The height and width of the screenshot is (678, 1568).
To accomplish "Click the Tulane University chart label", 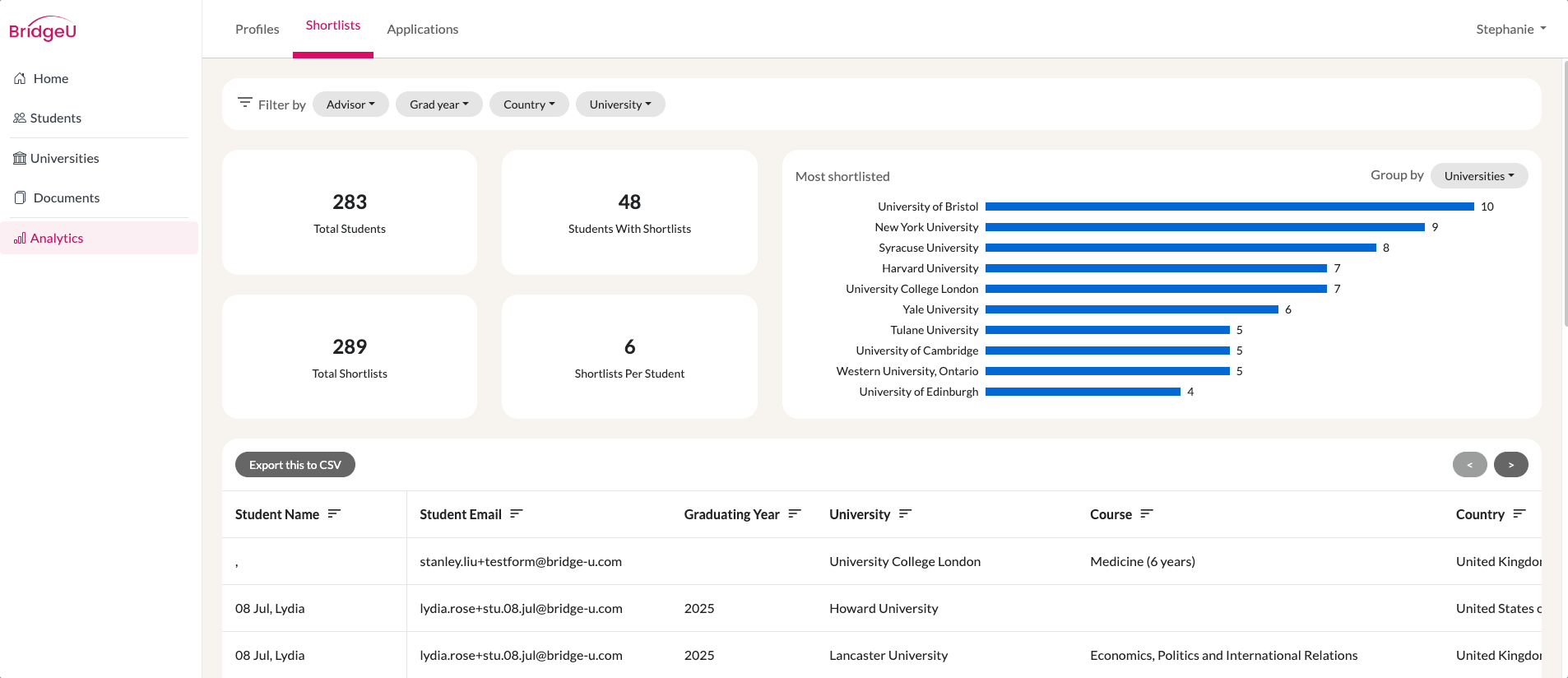I will (x=935, y=330).
